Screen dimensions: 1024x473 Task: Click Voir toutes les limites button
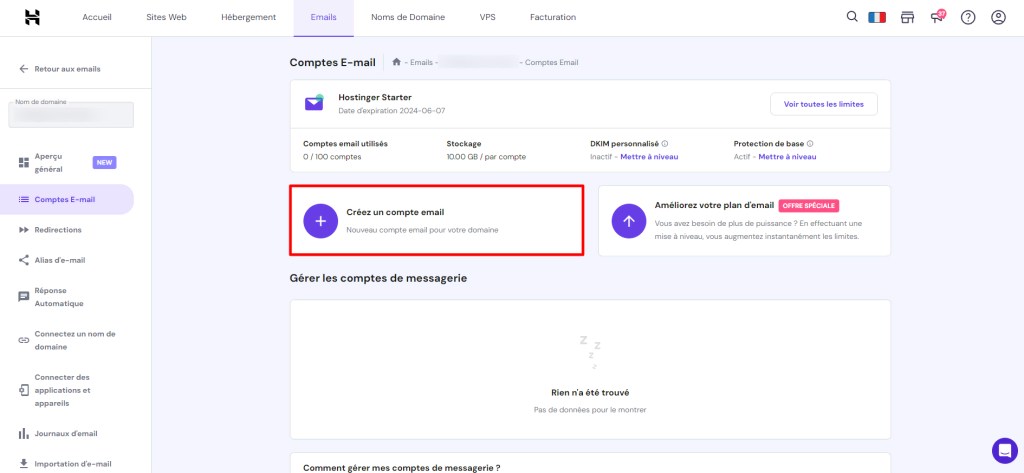823,104
